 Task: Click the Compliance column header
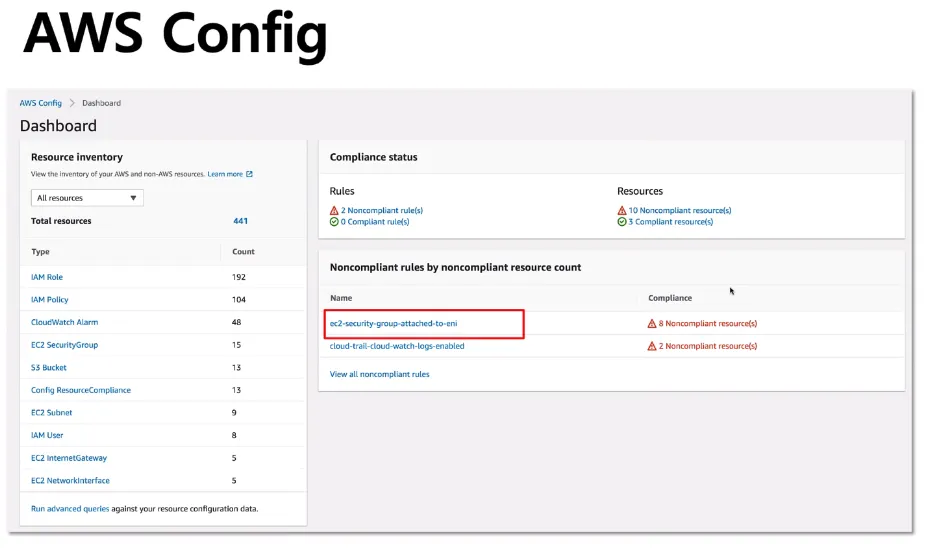tap(670, 298)
